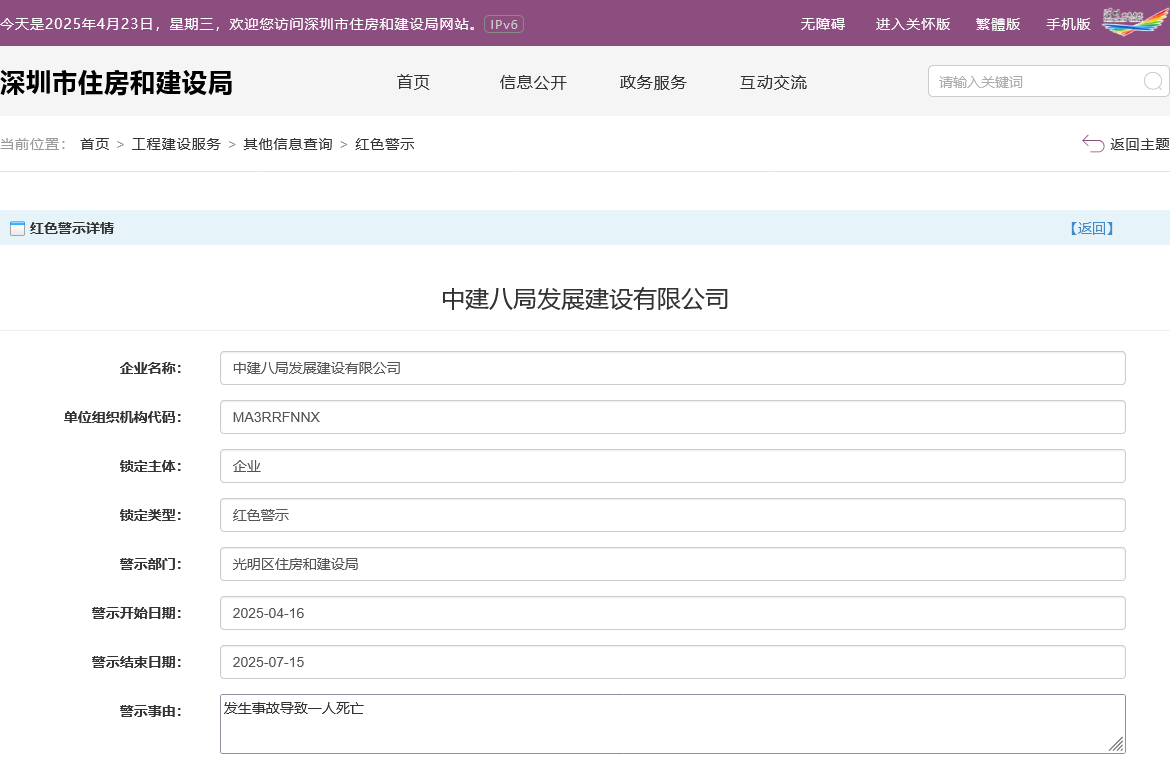Click the return-to-theme arrow icon
This screenshot has width=1170, height=771.
[x=1093, y=144]
